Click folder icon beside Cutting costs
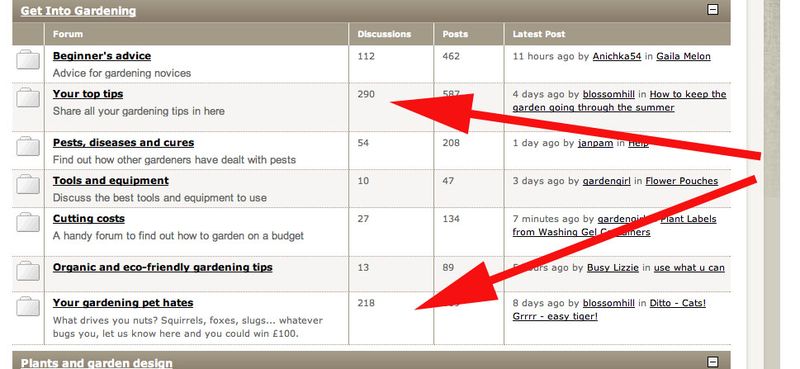 [28, 222]
